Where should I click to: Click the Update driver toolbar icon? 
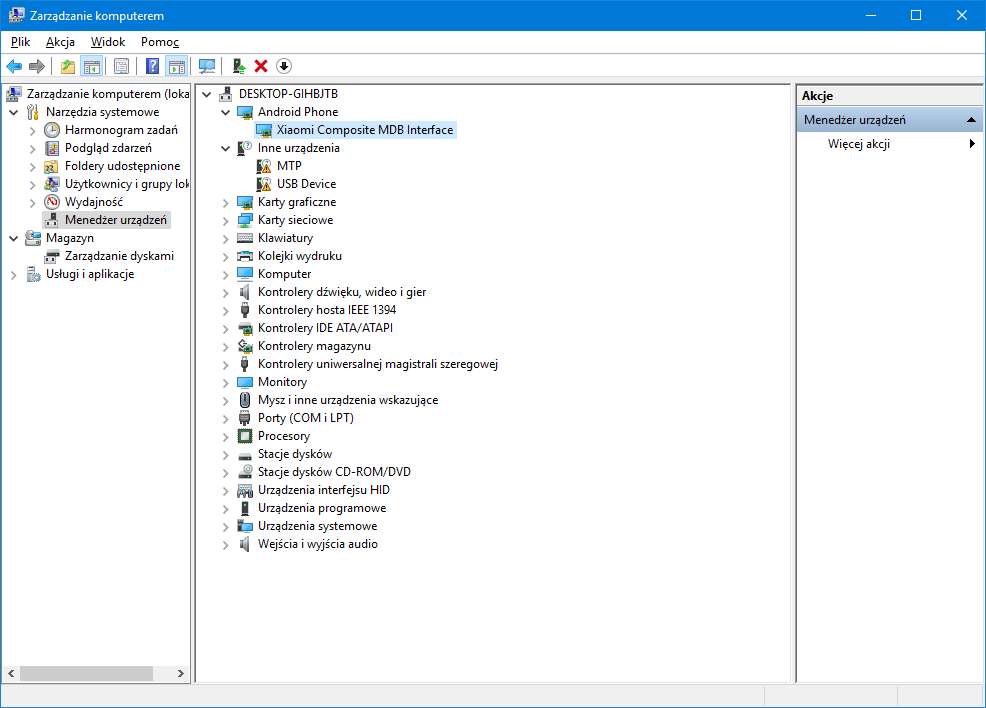pyautogui.click(x=238, y=66)
